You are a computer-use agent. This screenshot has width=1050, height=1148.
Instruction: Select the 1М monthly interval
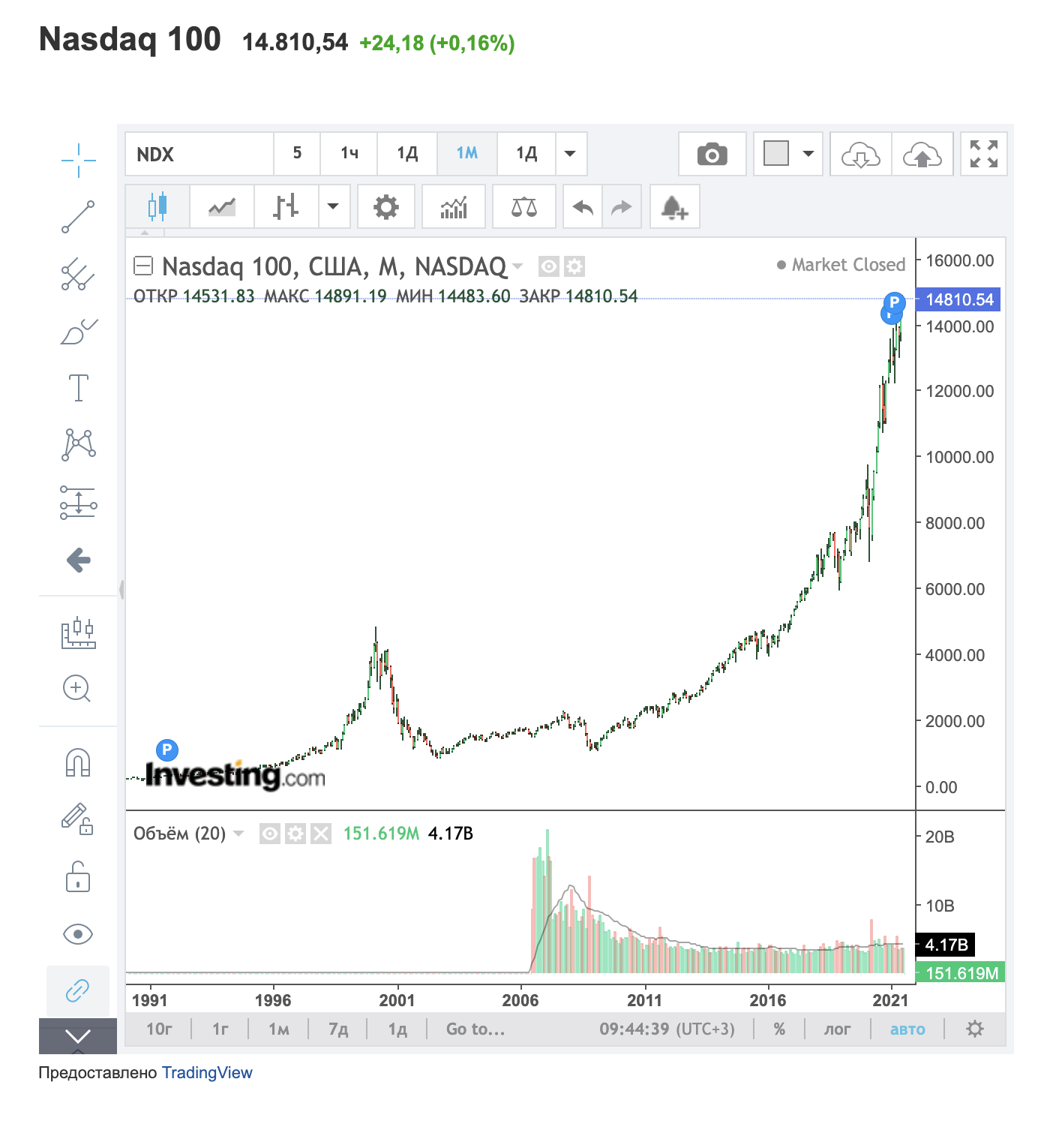(466, 154)
